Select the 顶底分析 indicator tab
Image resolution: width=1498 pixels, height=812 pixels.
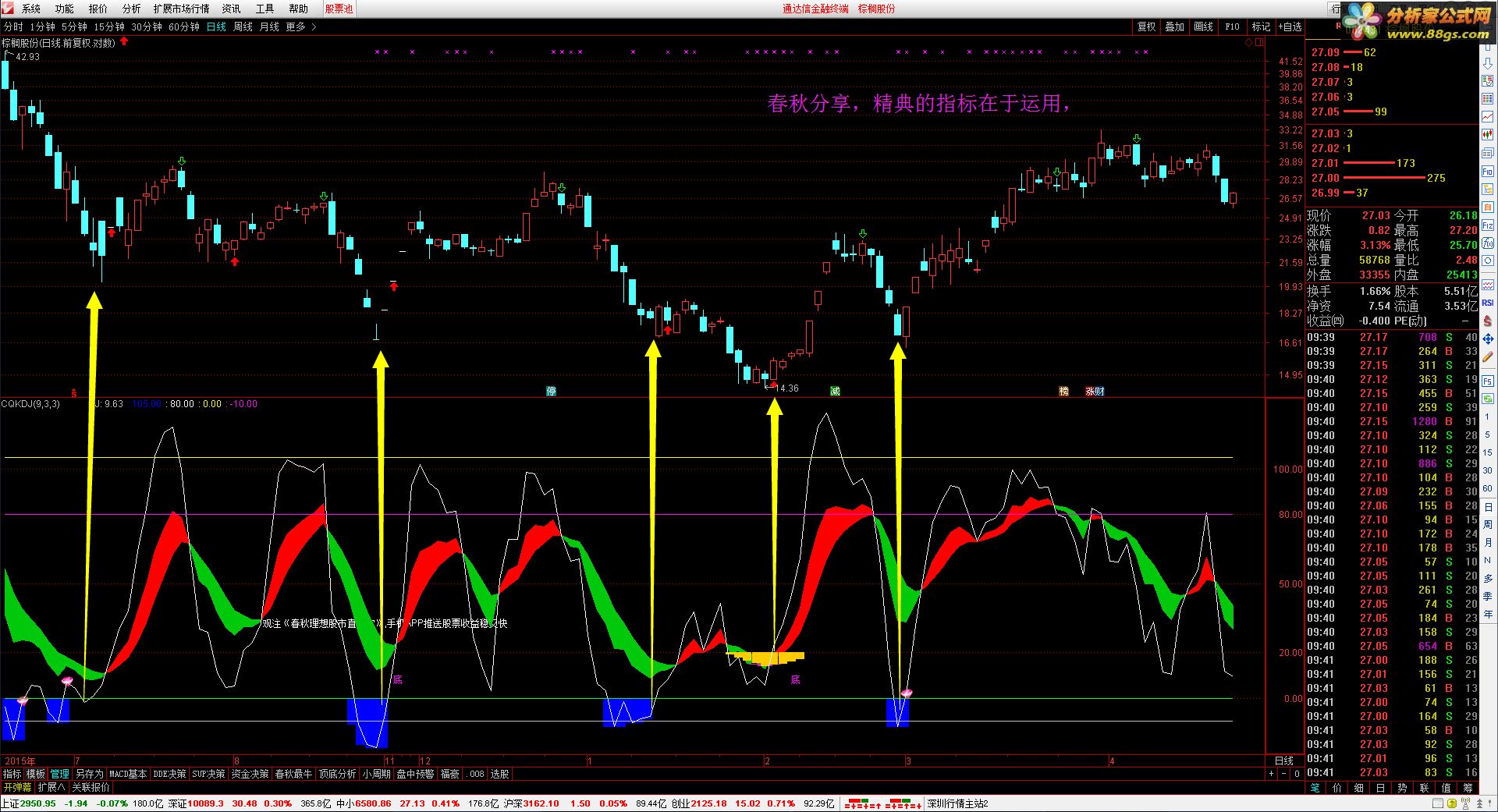click(x=337, y=774)
